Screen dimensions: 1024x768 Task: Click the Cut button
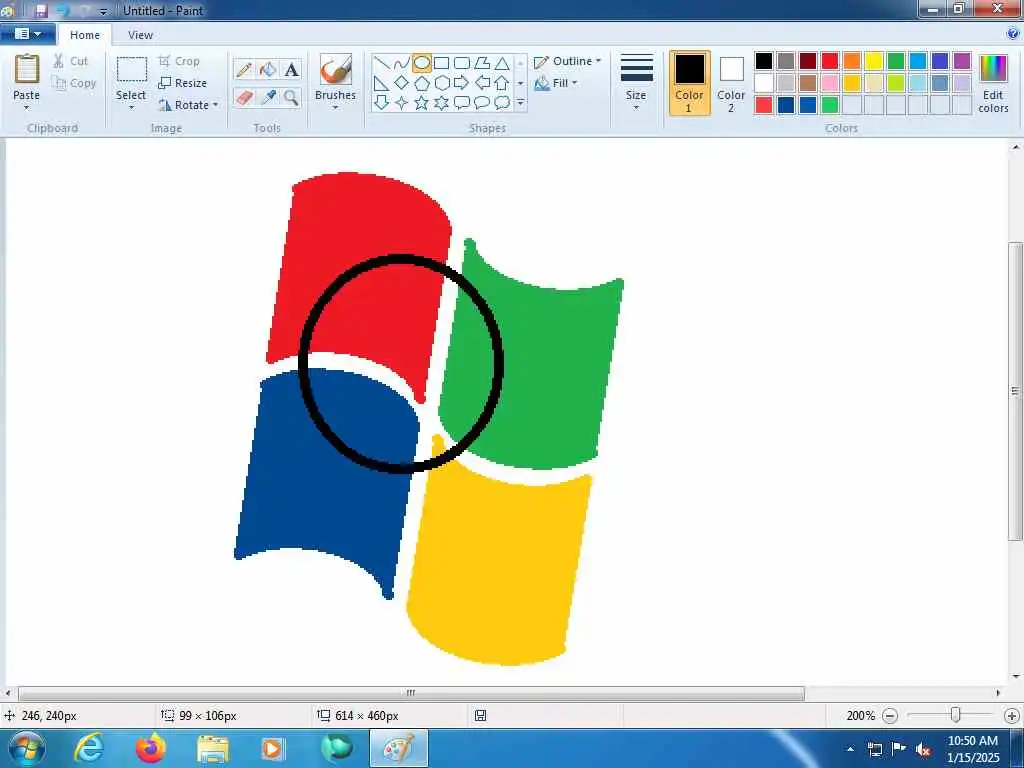[71, 61]
